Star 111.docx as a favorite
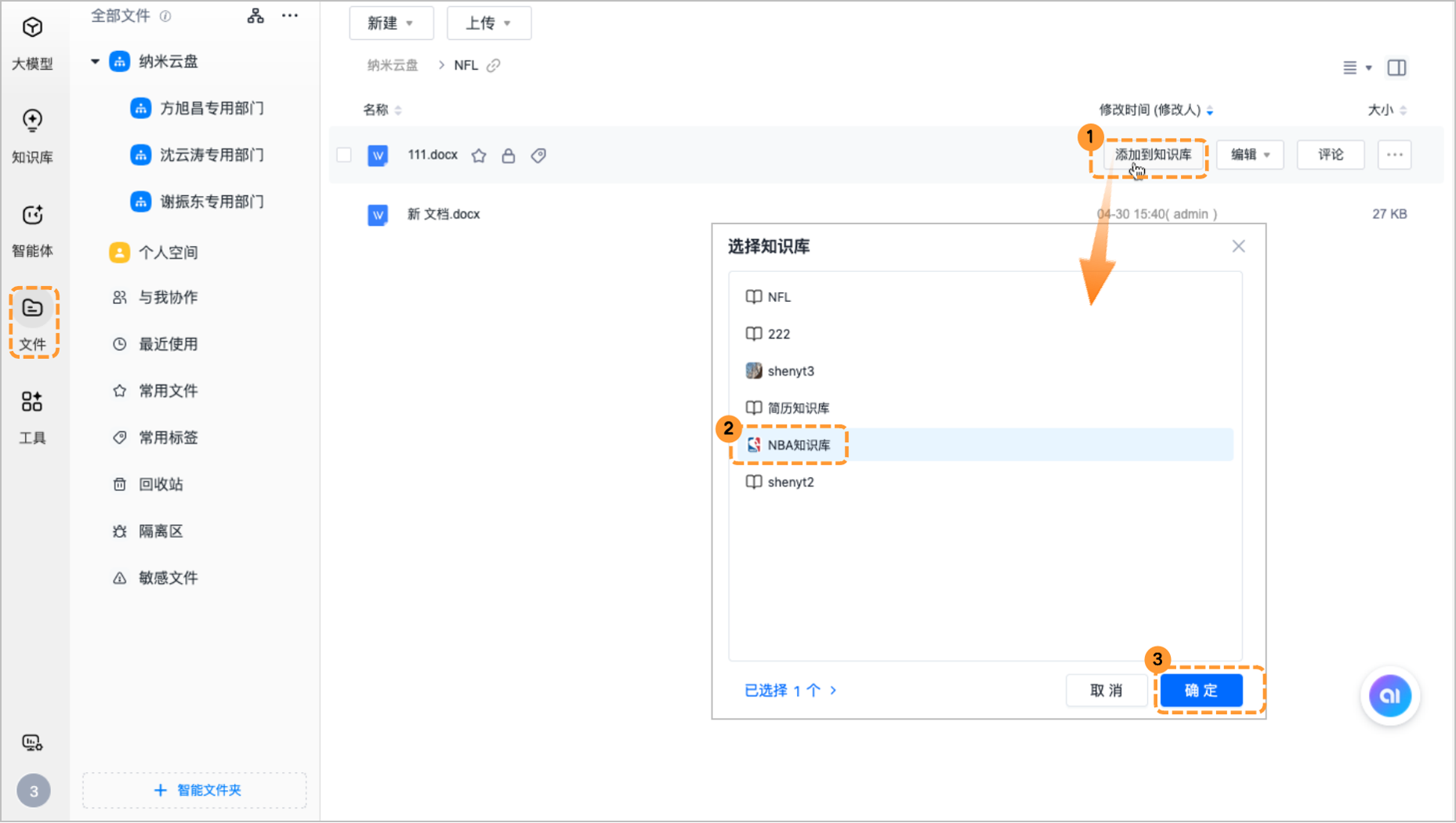Viewport: 1456px width, 823px height. (x=479, y=155)
